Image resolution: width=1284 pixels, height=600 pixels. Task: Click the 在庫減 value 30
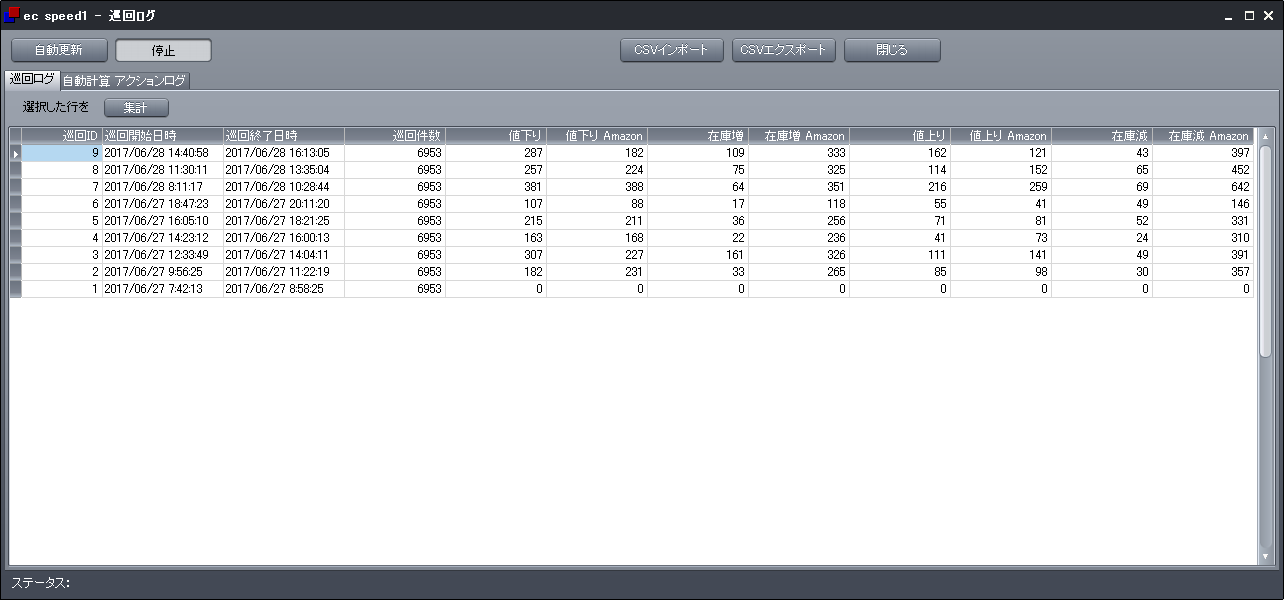tap(1101, 272)
